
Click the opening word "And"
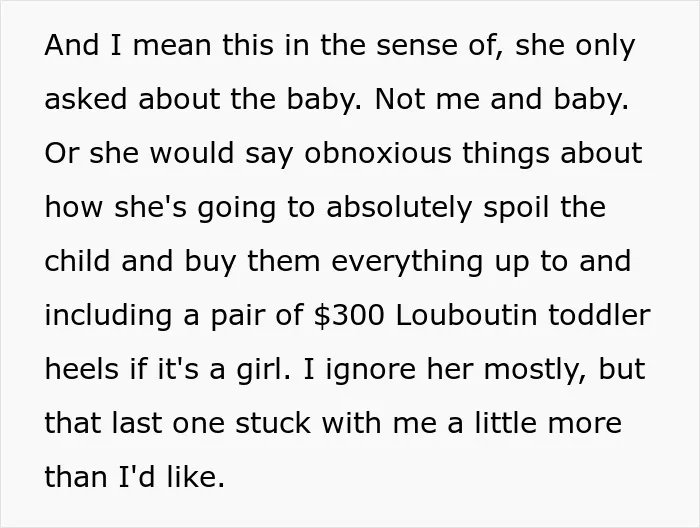[x=71, y=45]
